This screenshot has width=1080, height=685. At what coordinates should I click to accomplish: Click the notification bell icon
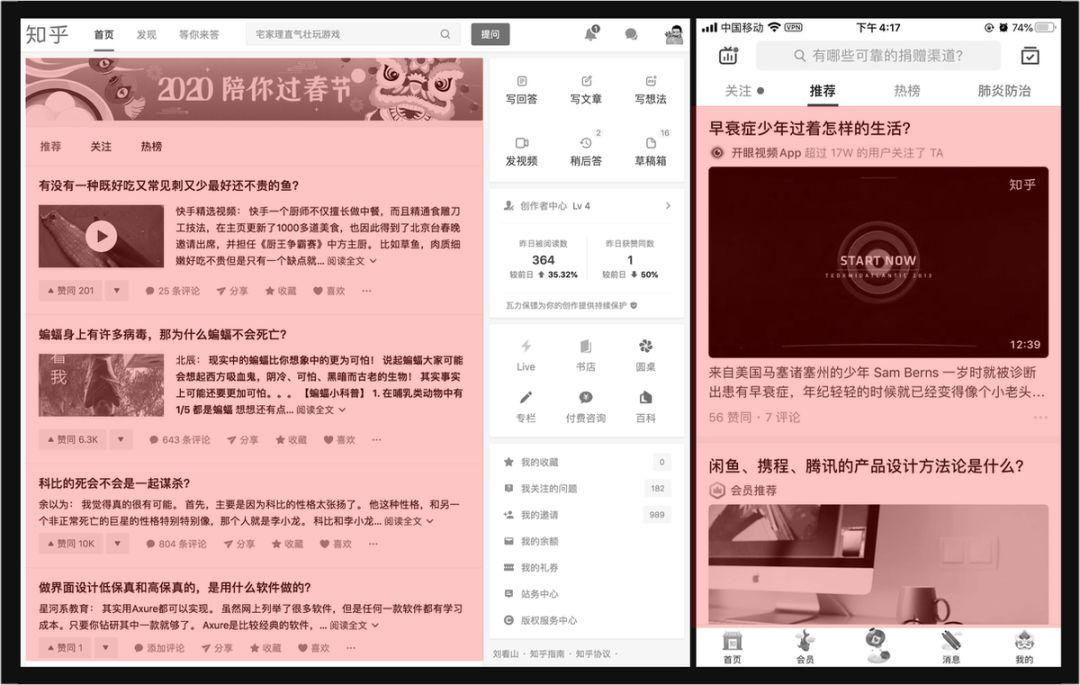tap(590, 34)
